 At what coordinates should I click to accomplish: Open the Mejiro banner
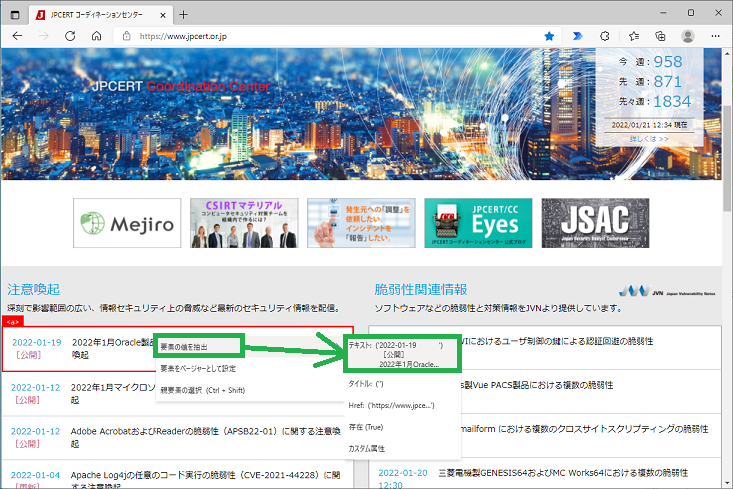(x=127, y=223)
